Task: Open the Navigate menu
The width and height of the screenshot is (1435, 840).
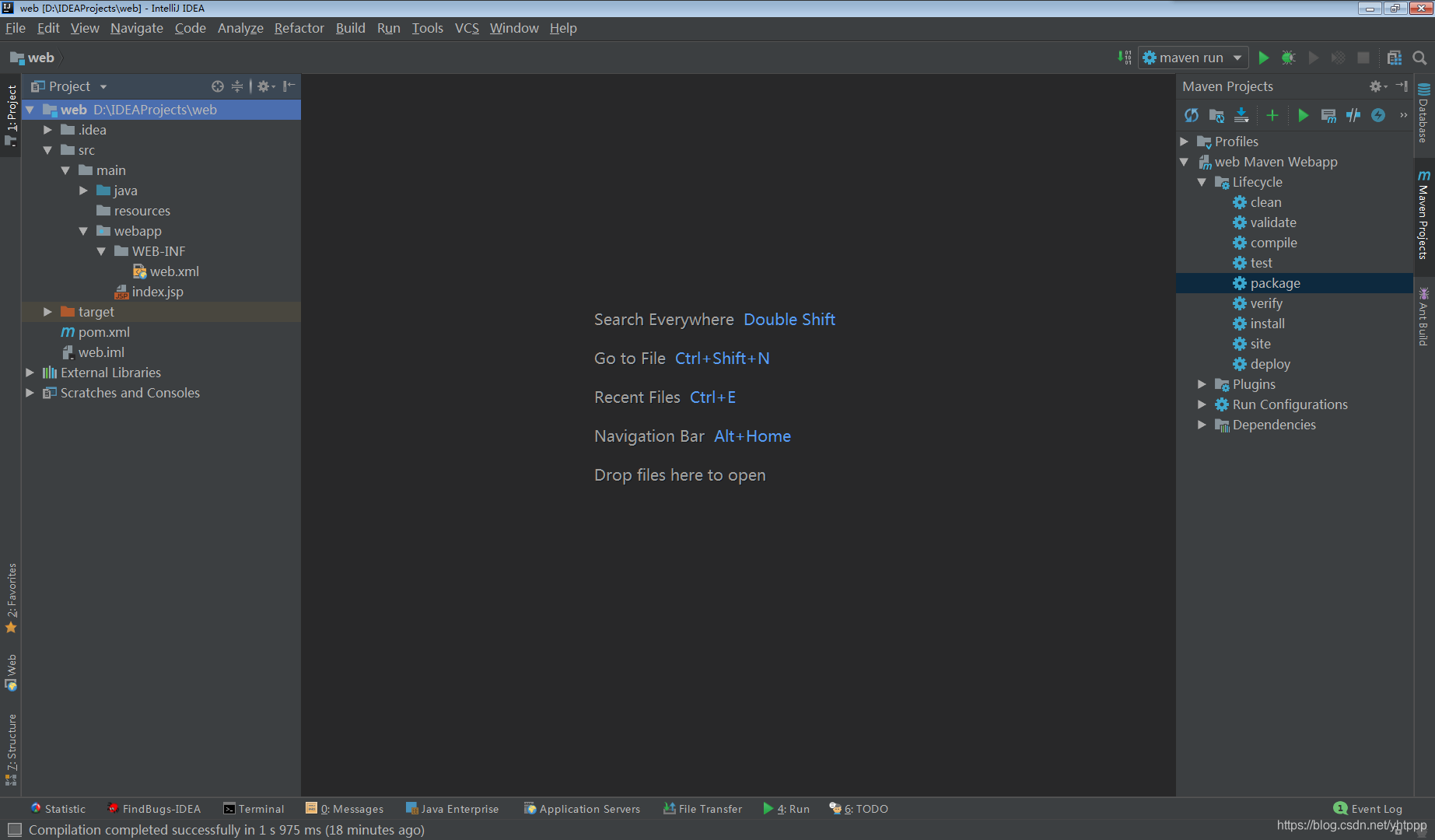Action: tap(137, 28)
